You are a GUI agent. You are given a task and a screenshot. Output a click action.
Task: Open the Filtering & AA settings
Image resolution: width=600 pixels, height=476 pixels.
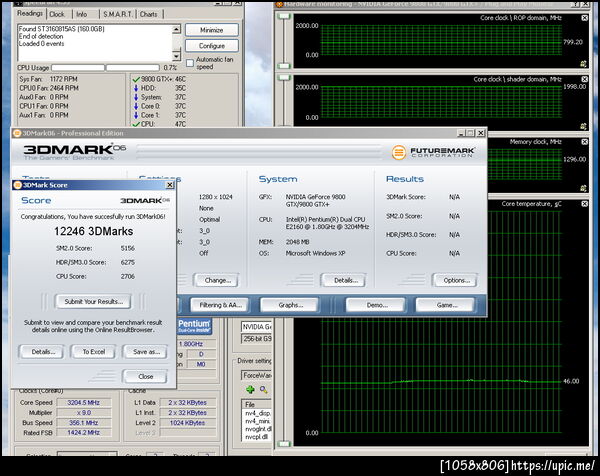(x=220, y=305)
